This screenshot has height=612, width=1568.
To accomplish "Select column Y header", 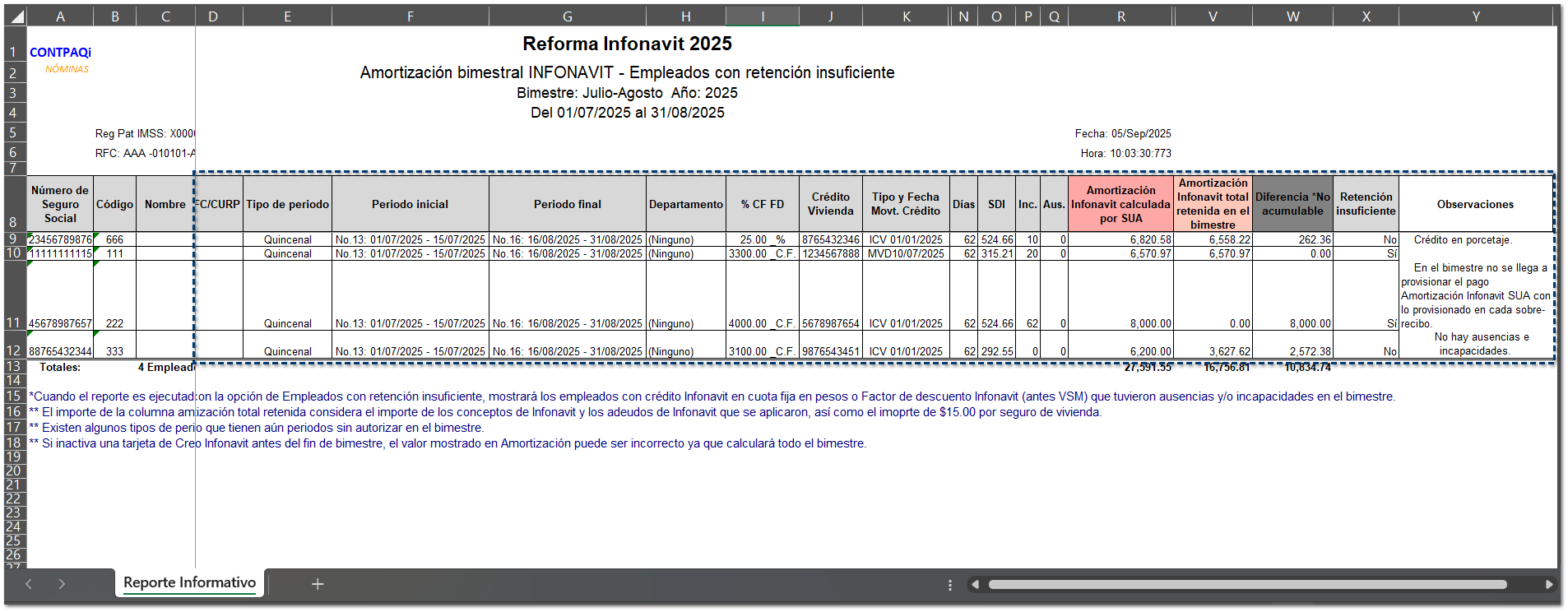I will tap(1476, 16).
